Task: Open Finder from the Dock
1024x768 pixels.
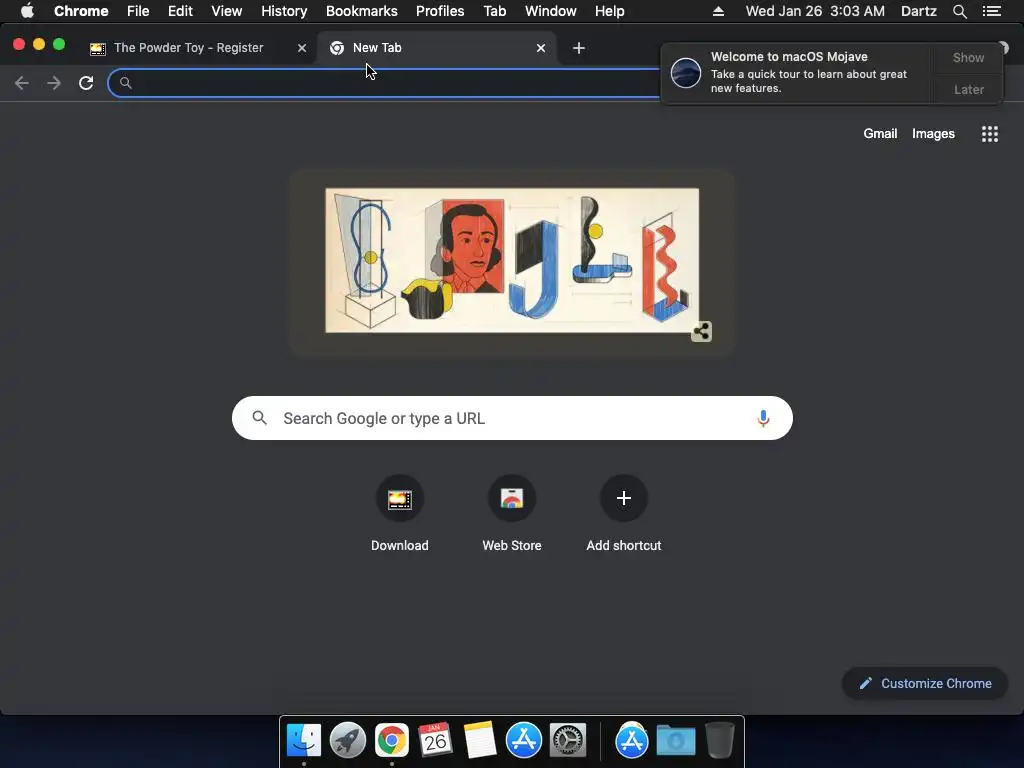Action: [x=304, y=741]
